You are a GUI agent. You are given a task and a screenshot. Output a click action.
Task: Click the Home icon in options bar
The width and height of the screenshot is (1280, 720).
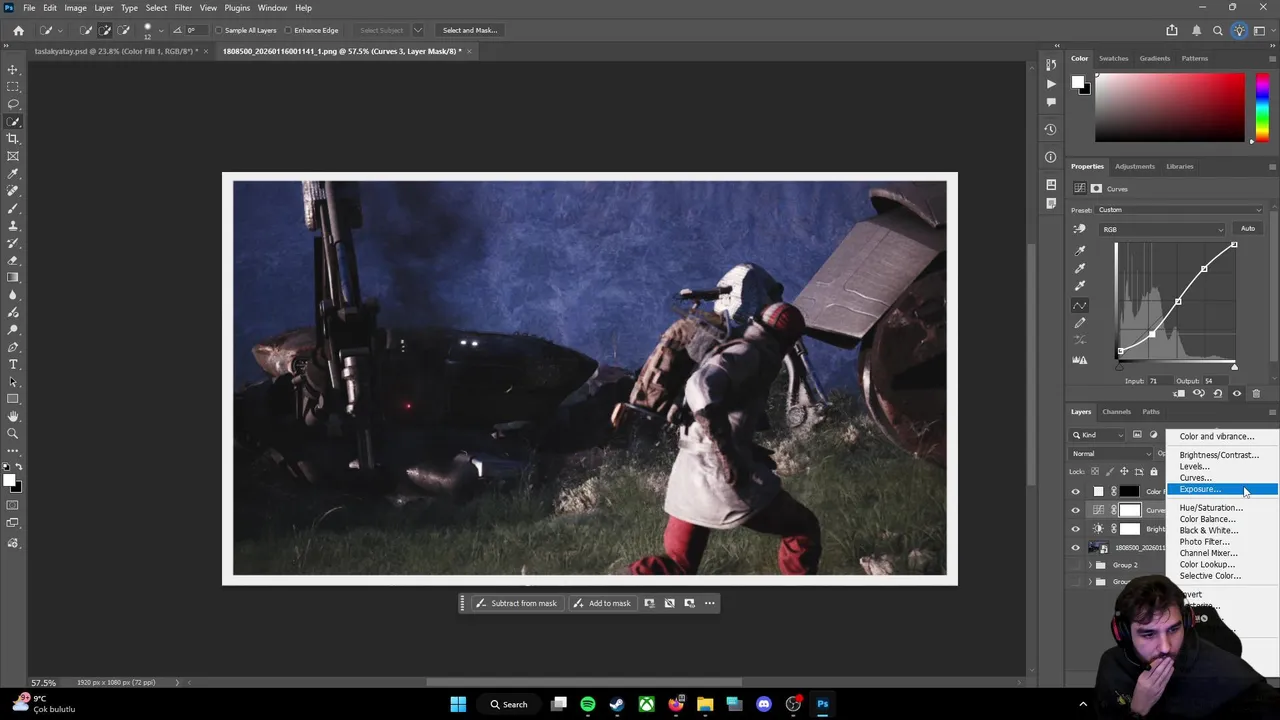point(18,30)
